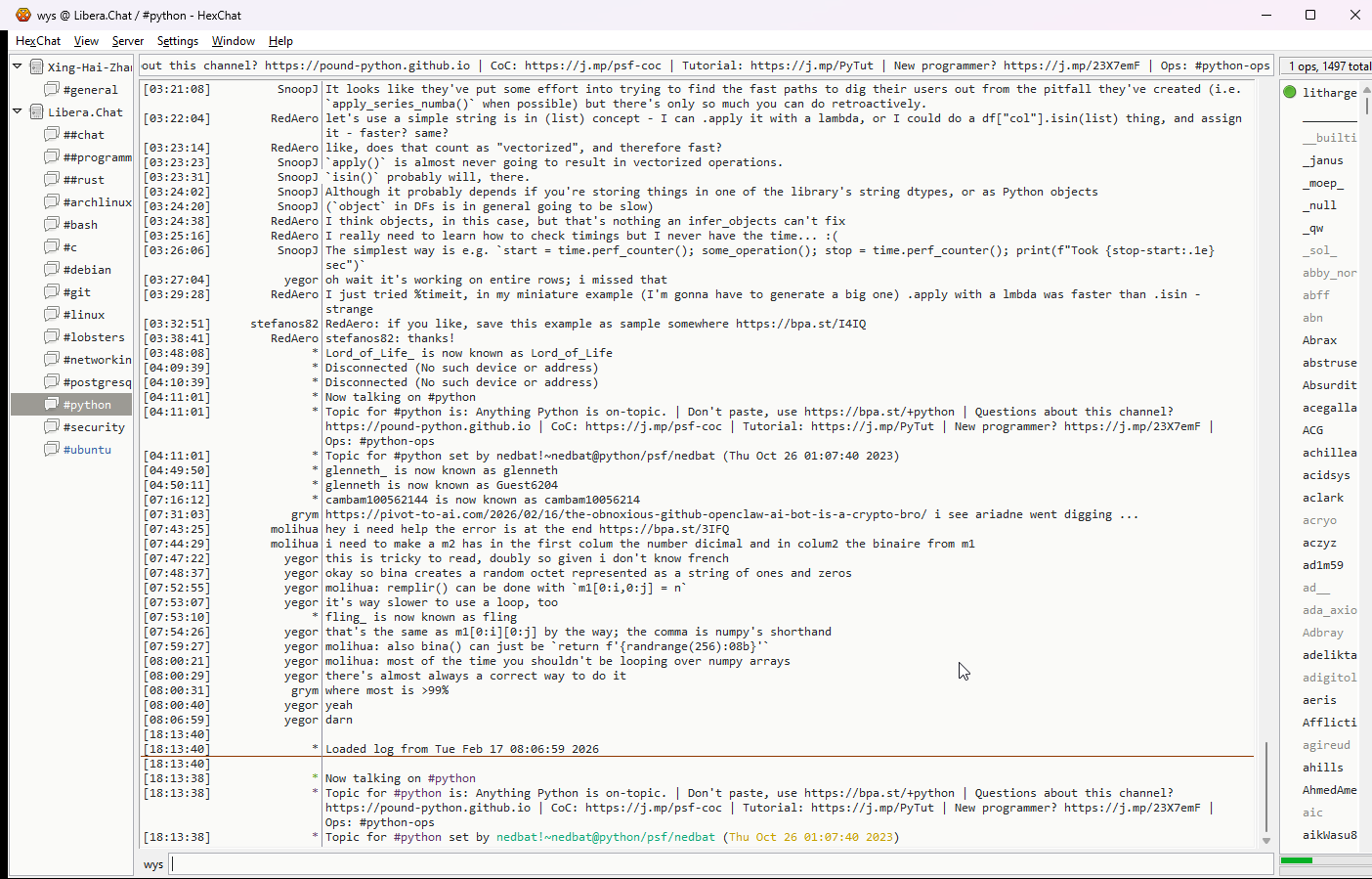The height and width of the screenshot is (879, 1372).
Task: Click the lag meter bar below user list
Action: point(1326,860)
